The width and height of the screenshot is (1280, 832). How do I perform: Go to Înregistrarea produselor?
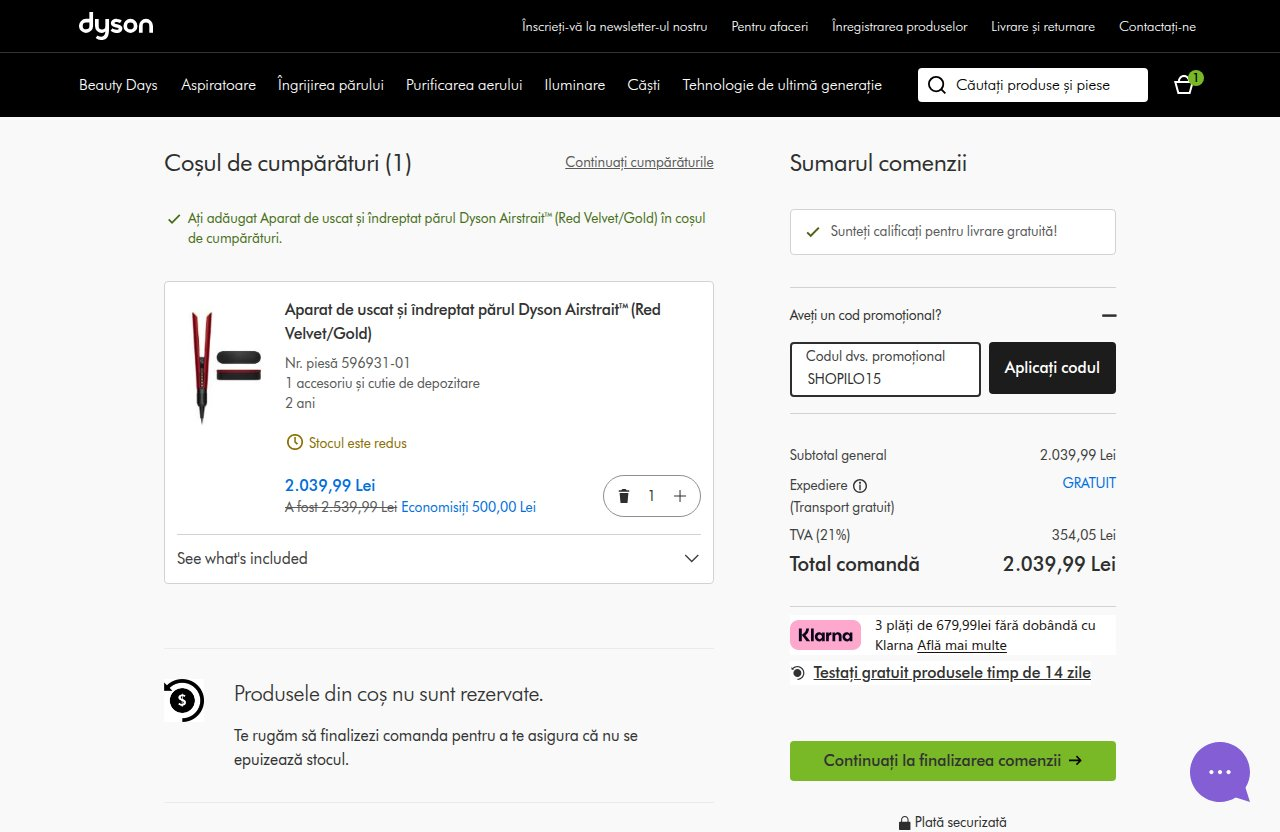[900, 27]
